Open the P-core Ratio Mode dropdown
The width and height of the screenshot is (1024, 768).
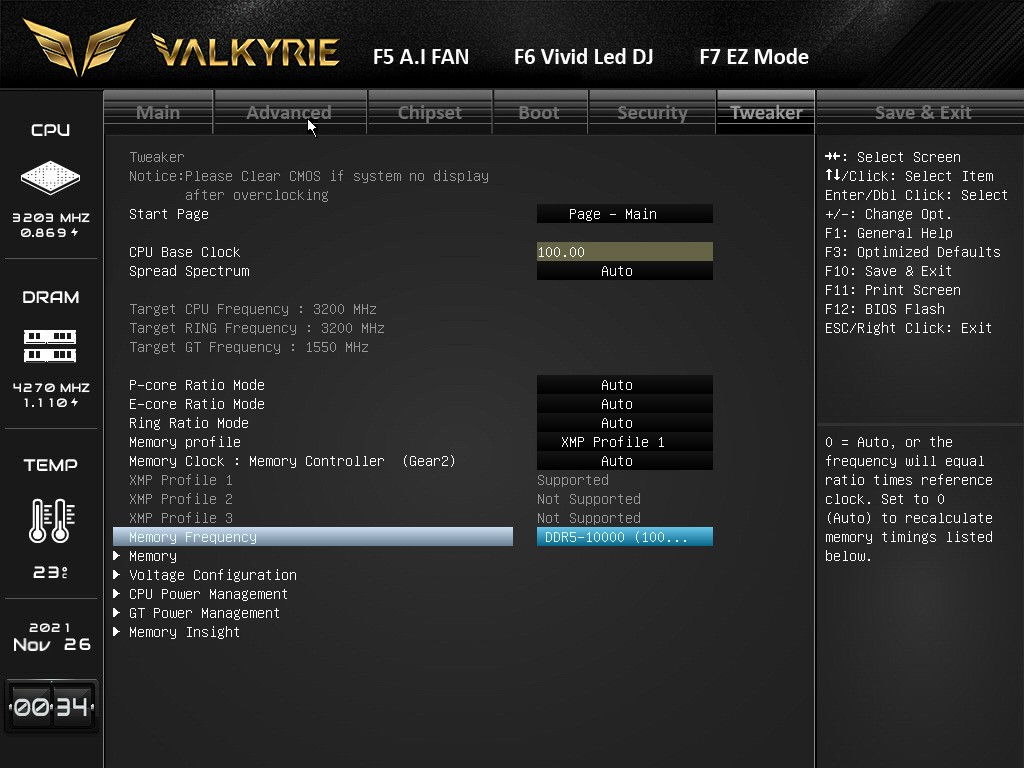click(x=624, y=385)
